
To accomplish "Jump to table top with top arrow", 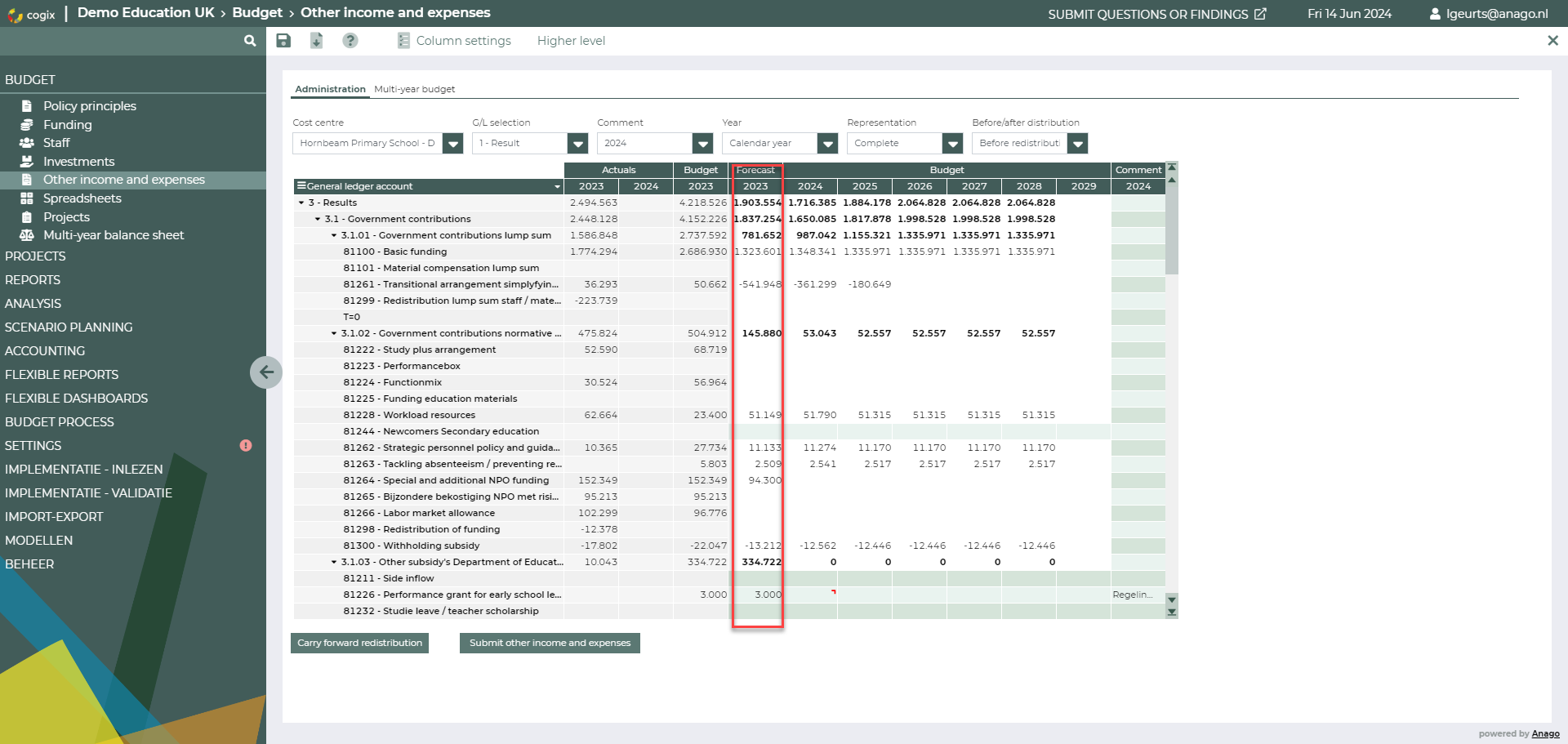I will (x=1172, y=167).
